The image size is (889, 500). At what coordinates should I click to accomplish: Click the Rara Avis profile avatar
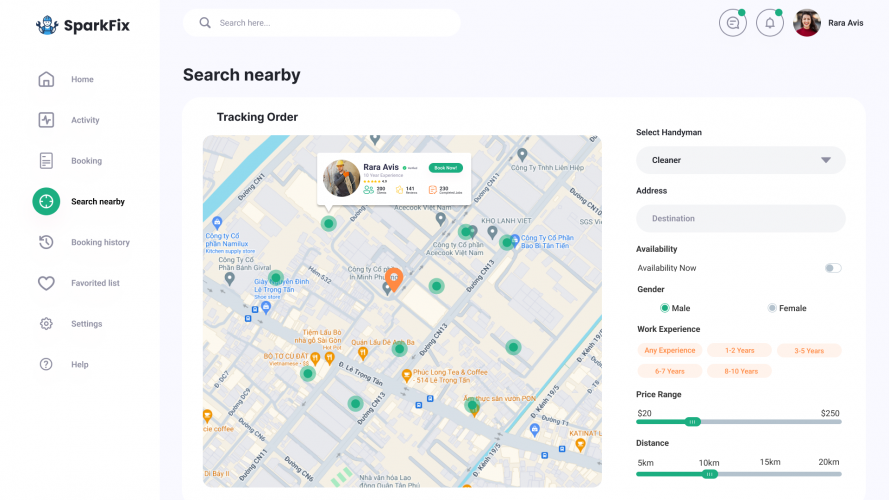click(807, 23)
